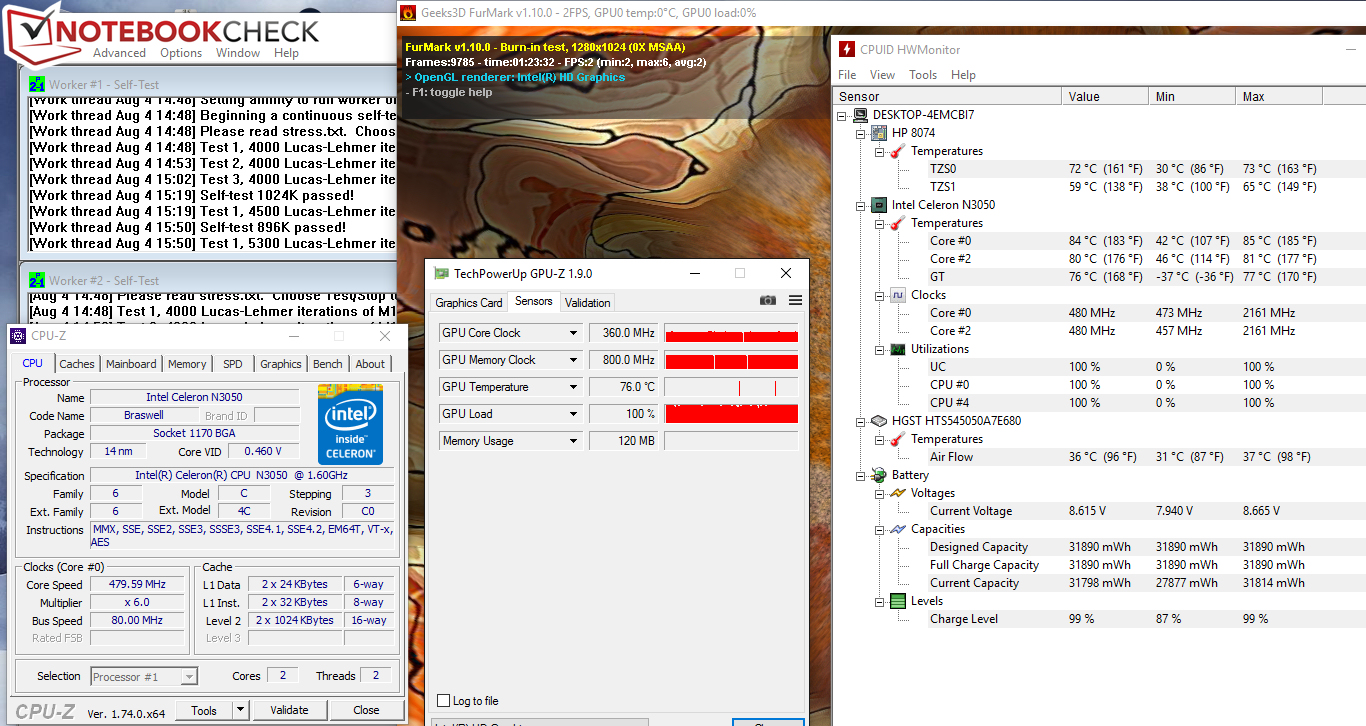Click the HP 8074 Temperatures thermometer icon
Viewport: 1366px width, 726px height.
[898, 151]
